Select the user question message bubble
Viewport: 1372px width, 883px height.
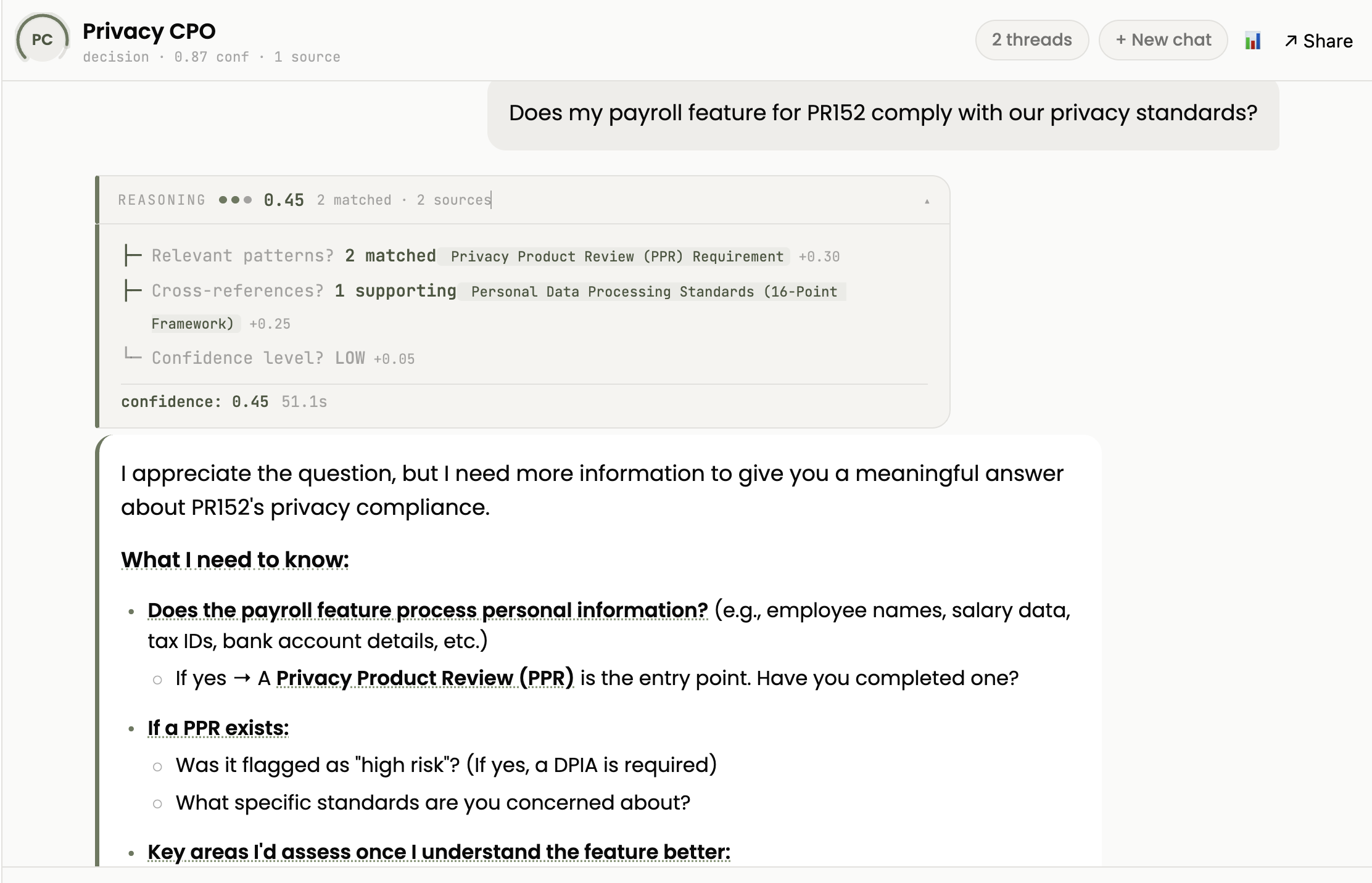coord(883,114)
